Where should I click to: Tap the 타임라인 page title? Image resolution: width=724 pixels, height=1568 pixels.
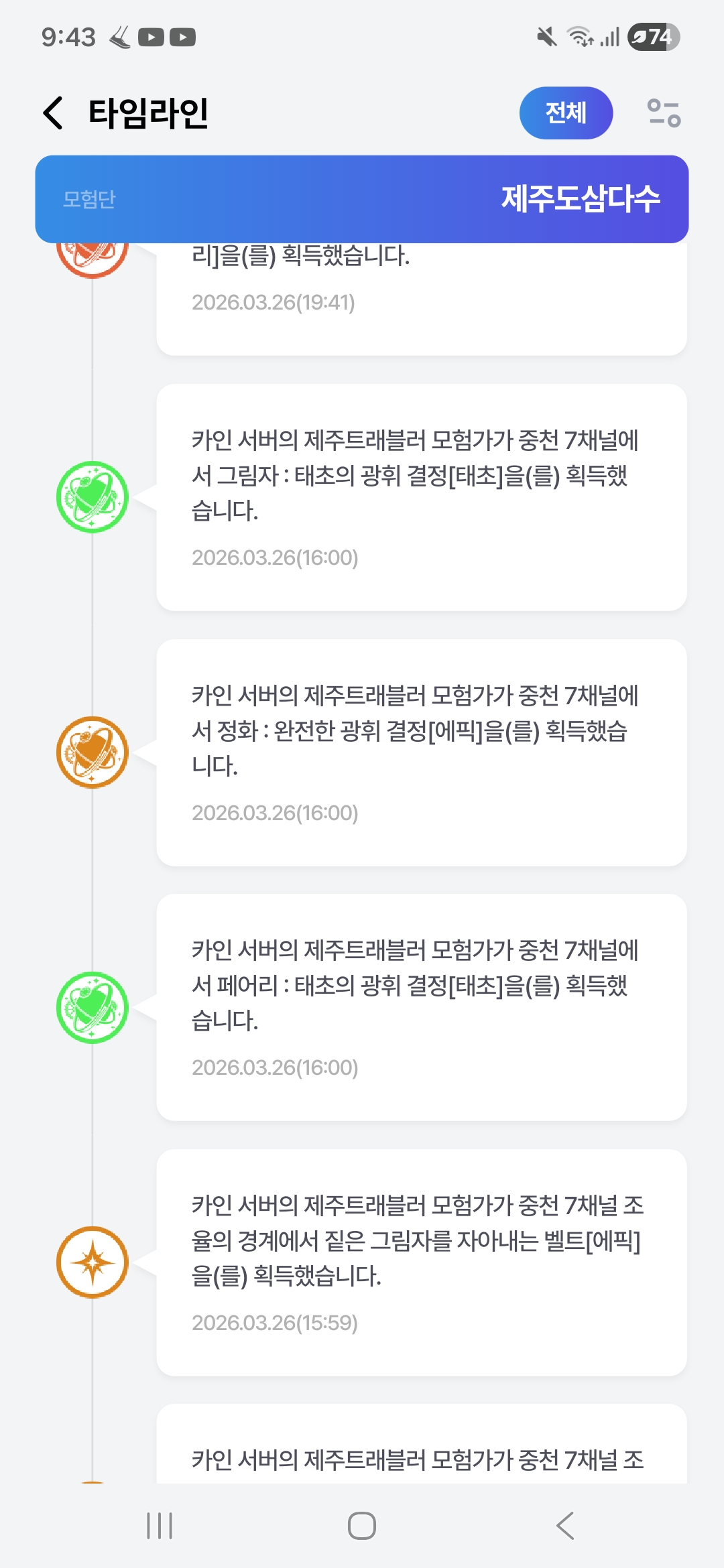[x=148, y=113]
